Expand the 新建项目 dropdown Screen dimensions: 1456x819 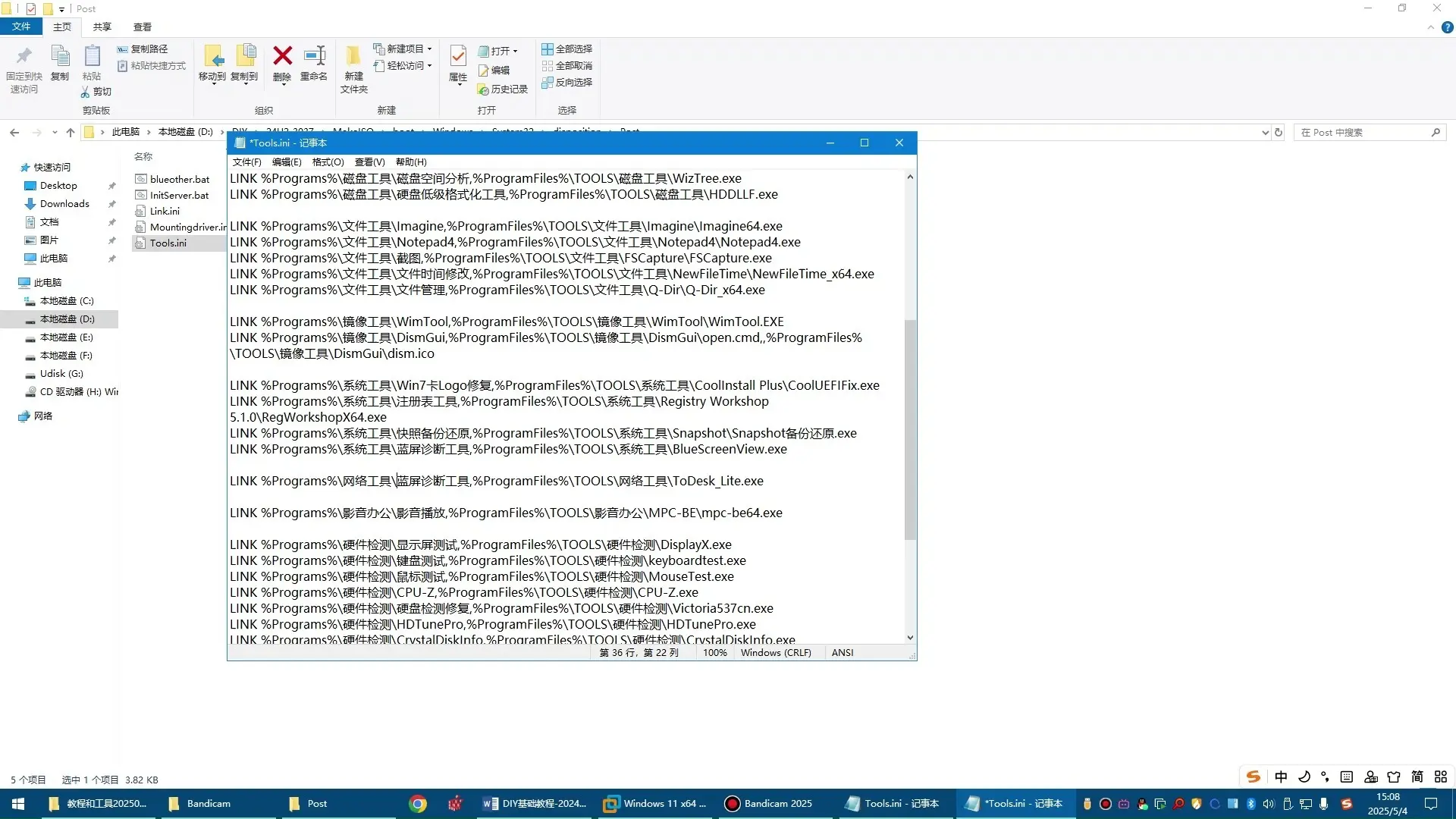tap(430, 49)
